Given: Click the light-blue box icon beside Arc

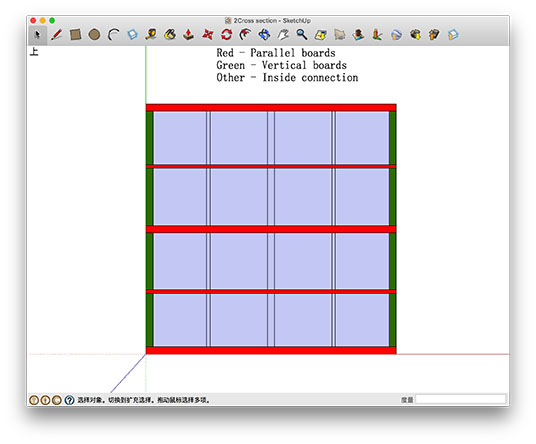Looking at the screenshot, I should 132,35.
